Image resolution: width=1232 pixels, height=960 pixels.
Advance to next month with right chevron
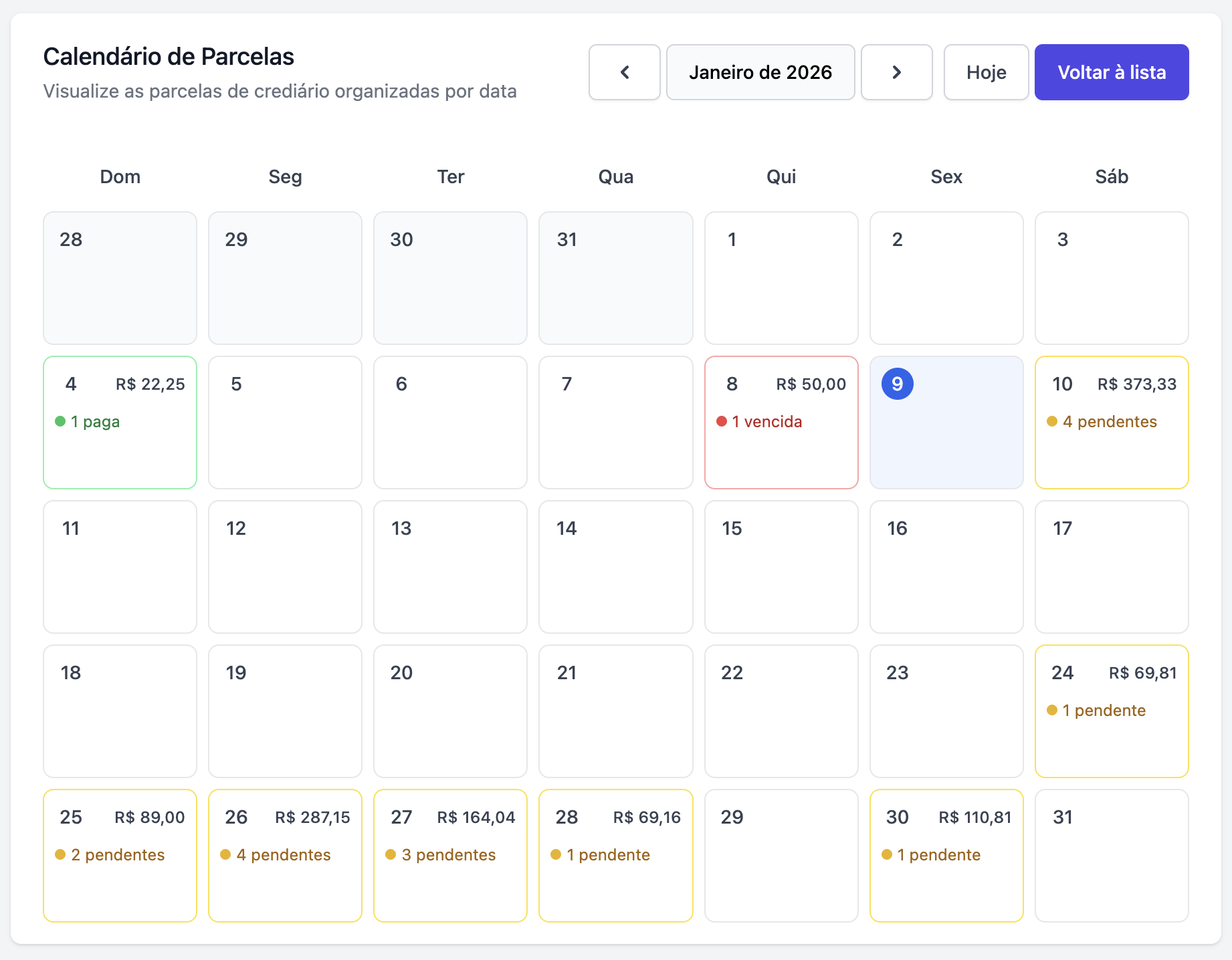point(896,72)
